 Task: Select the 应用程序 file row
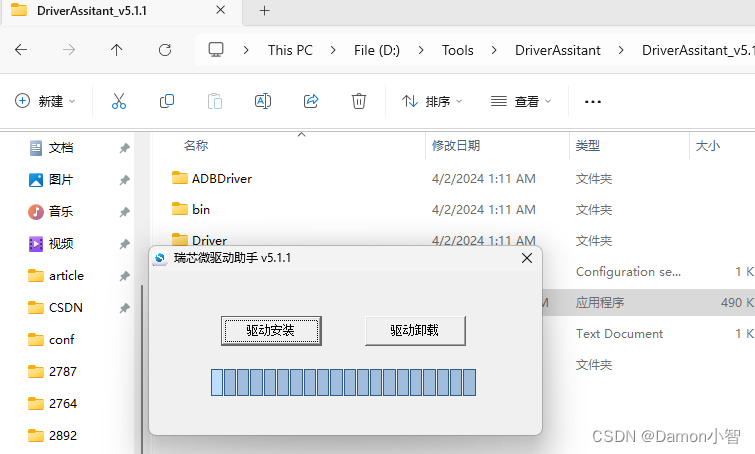tap(648, 302)
